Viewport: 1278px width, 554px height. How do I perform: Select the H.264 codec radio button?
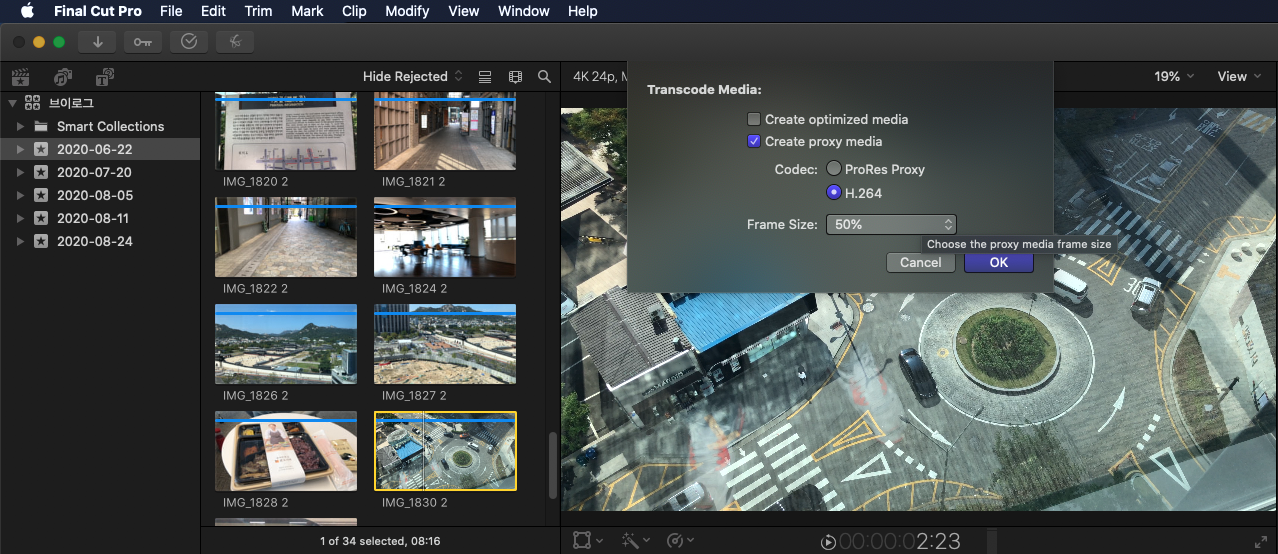point(834,193)
